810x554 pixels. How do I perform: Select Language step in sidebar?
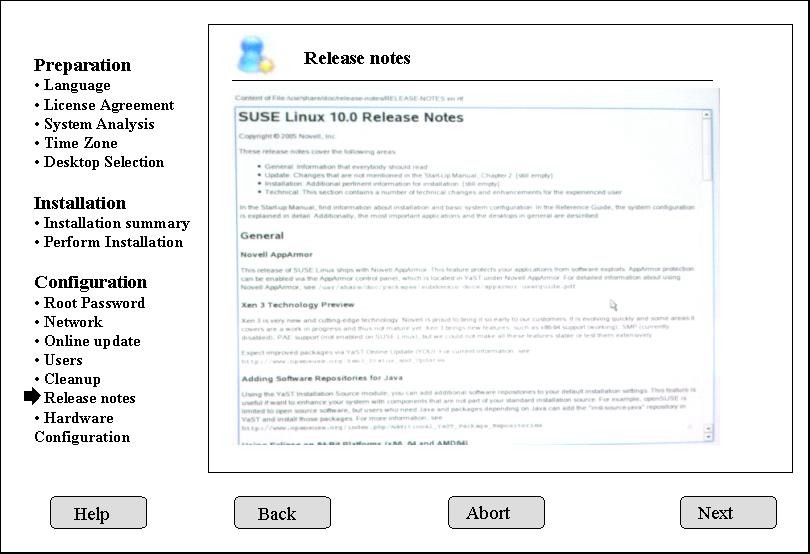[77, 85]
